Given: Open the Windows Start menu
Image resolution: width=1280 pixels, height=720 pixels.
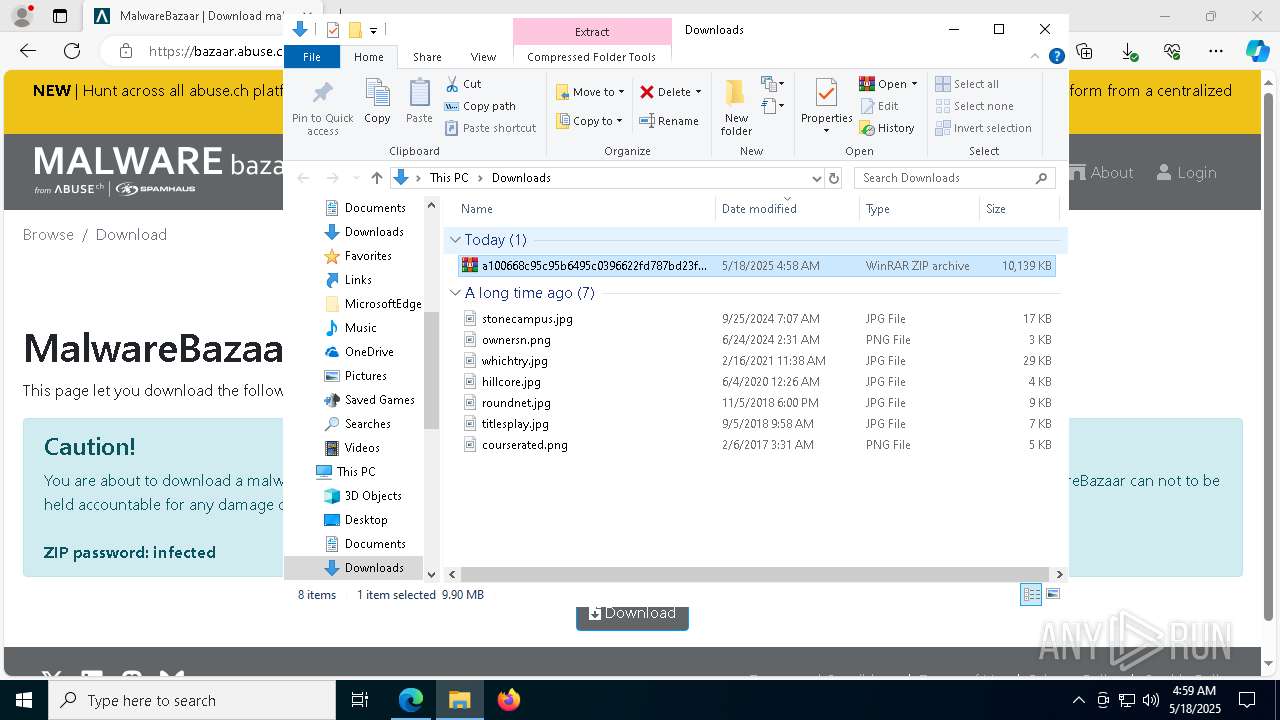Looking at the screenshot, I should (23, 700).
